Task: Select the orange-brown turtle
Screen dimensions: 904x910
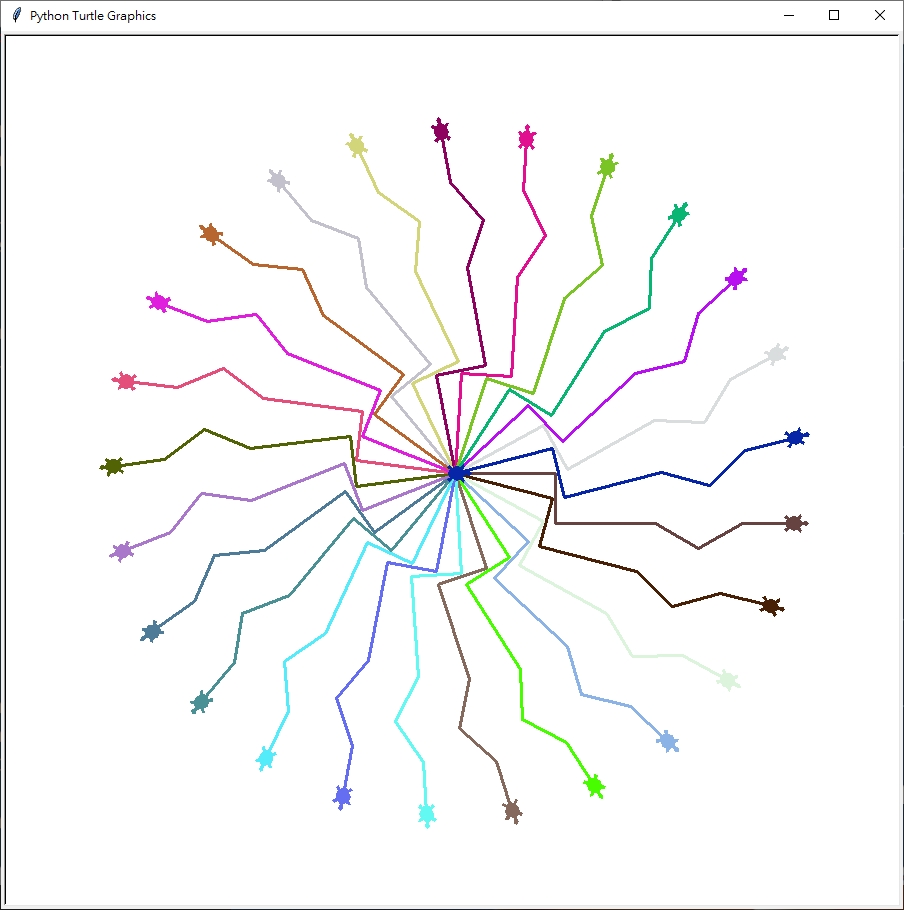Action: 210,234
